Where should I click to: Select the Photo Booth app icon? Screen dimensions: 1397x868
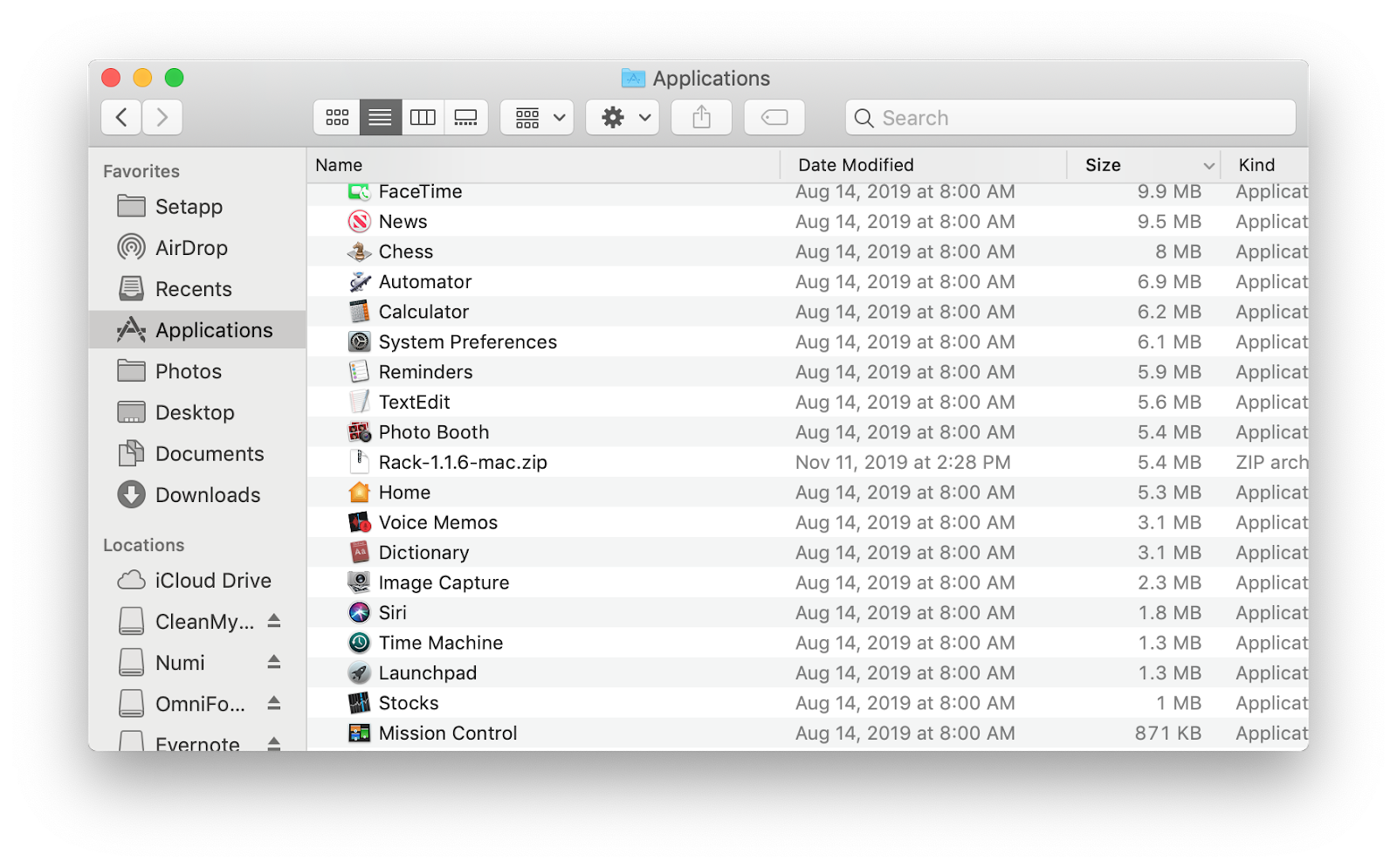[360, 432]
